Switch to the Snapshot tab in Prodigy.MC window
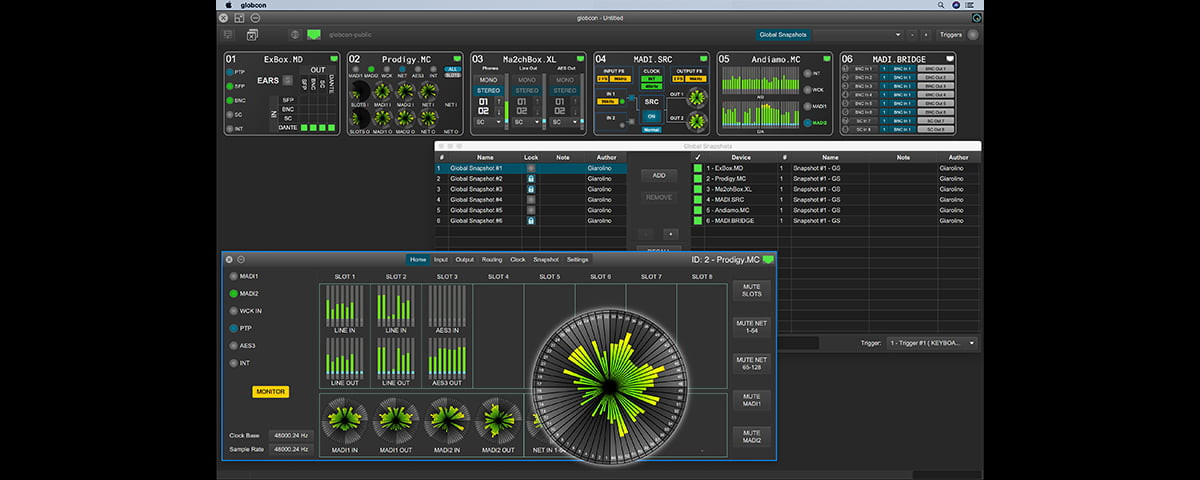This screenshot has height=480, width=1200. coord(546,259)
